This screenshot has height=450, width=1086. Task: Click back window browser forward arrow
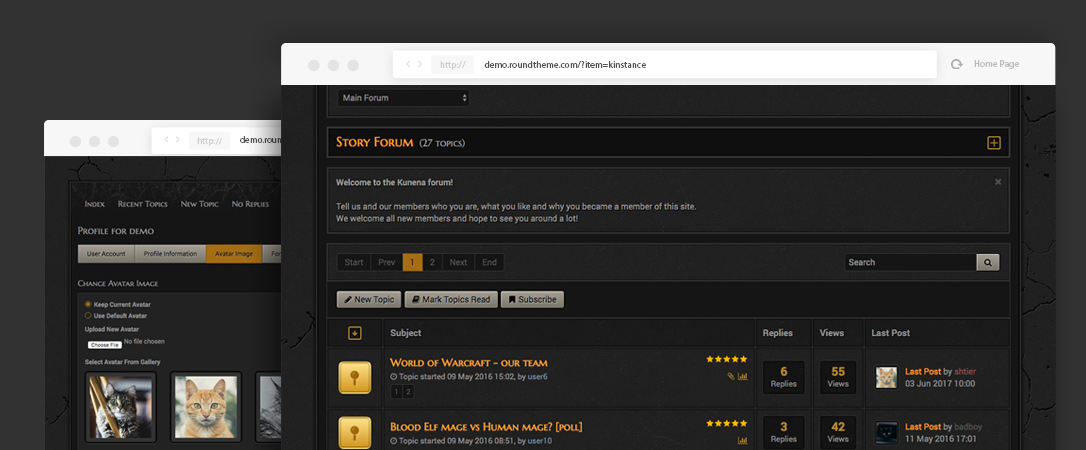(178, 140)
